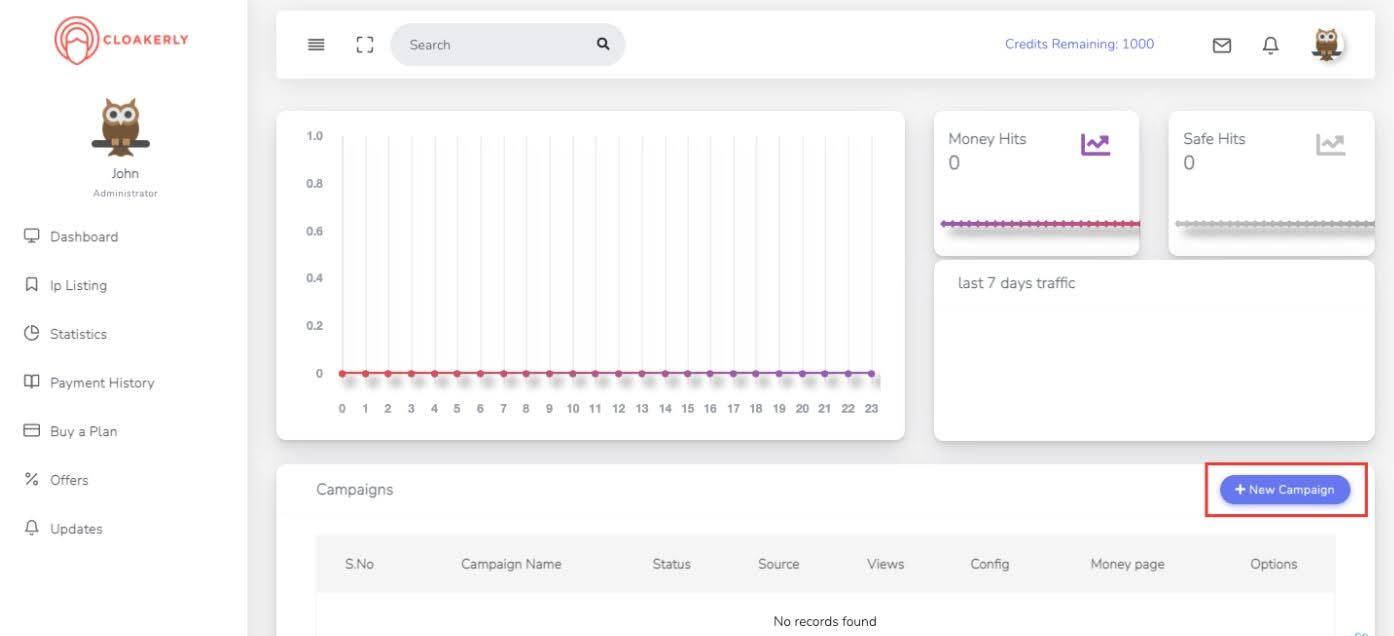This screenshot has height=636, width=1394.
Task: Open Payment History in sidebar
Action: (x=101, y=383)
